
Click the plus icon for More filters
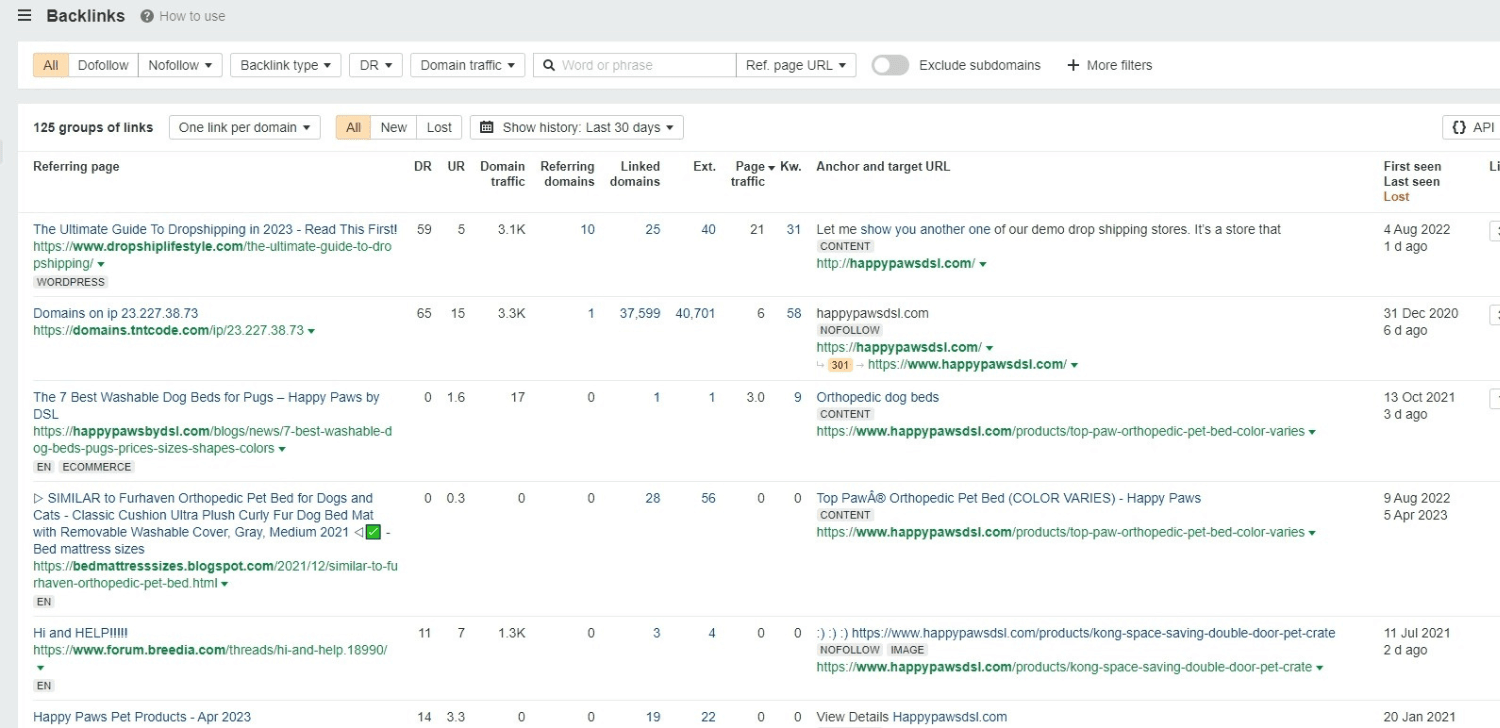(1073, 65)
